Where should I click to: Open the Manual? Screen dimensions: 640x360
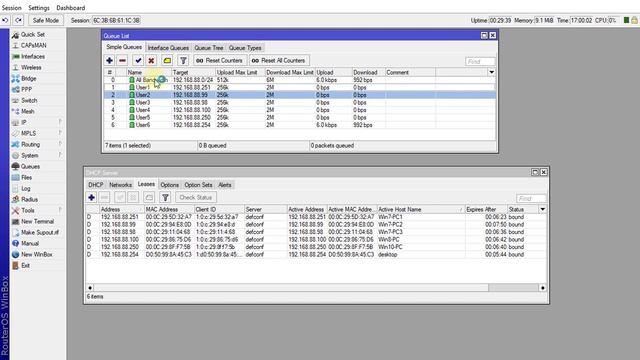(30, 244)
